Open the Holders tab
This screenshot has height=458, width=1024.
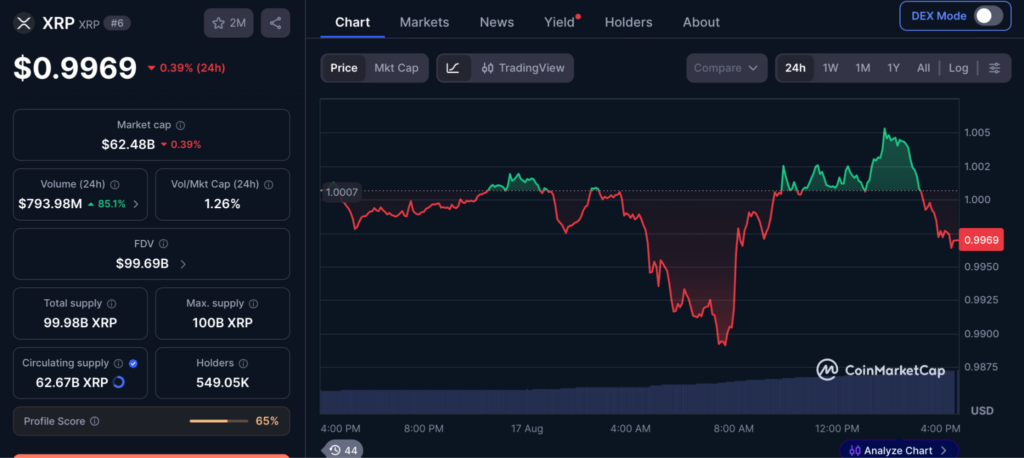(628, 22)
